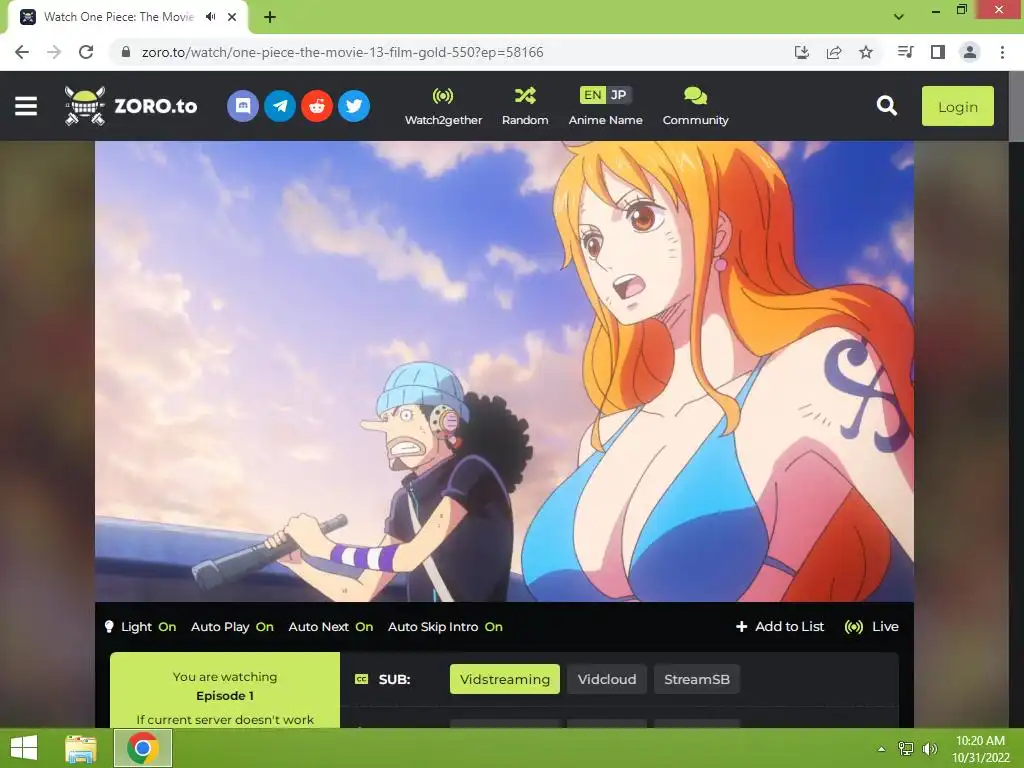
Task: Switch anime name to JP
Action: click(x=618, y=95)
